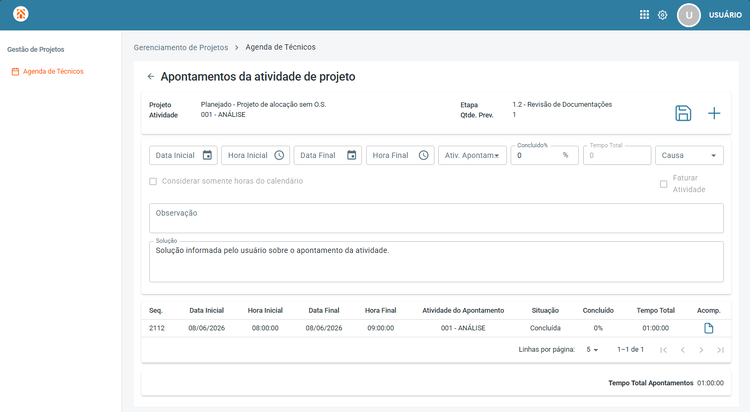Click Agenda de Técnicos breadcrumb
Image resolution: width=750 pixels, height=412 pixels.
[280, 47]
